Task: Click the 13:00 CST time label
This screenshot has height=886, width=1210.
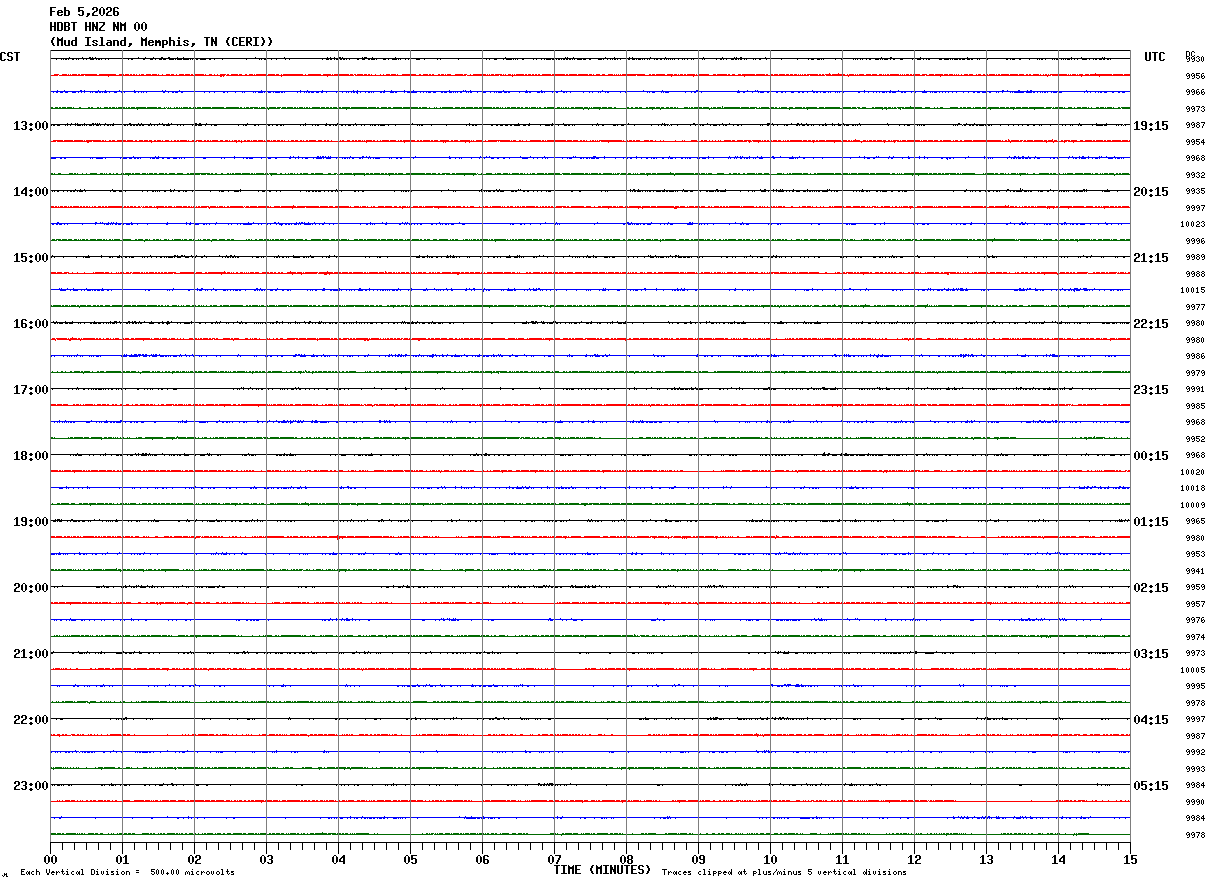Action: pos(31,126)
